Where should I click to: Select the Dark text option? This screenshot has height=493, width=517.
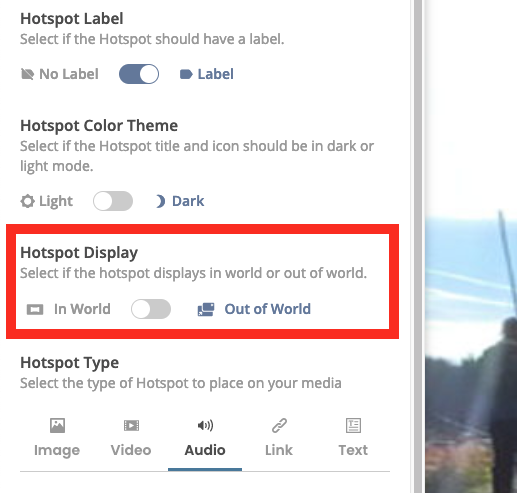[x=188, y=201]
